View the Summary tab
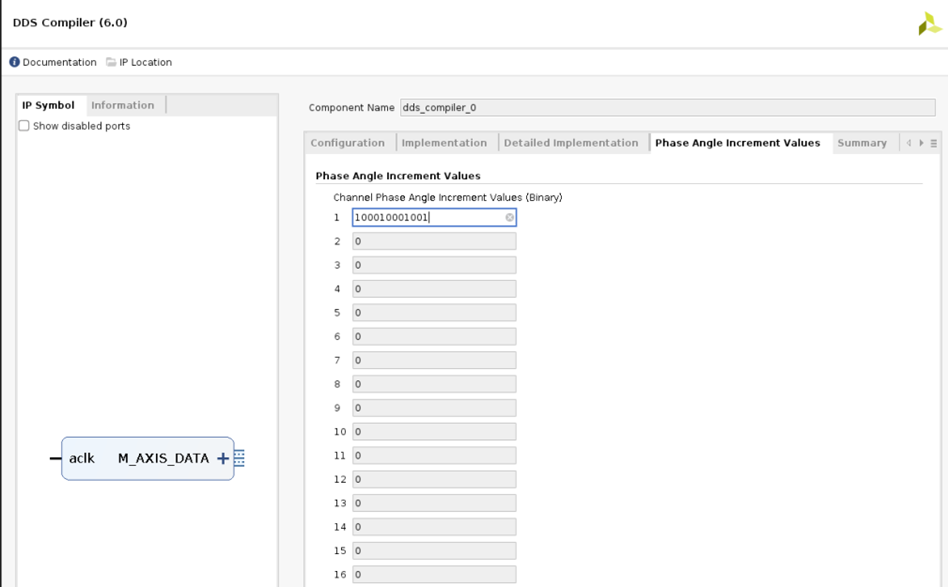948x587 pixels. tap(863, 142)
